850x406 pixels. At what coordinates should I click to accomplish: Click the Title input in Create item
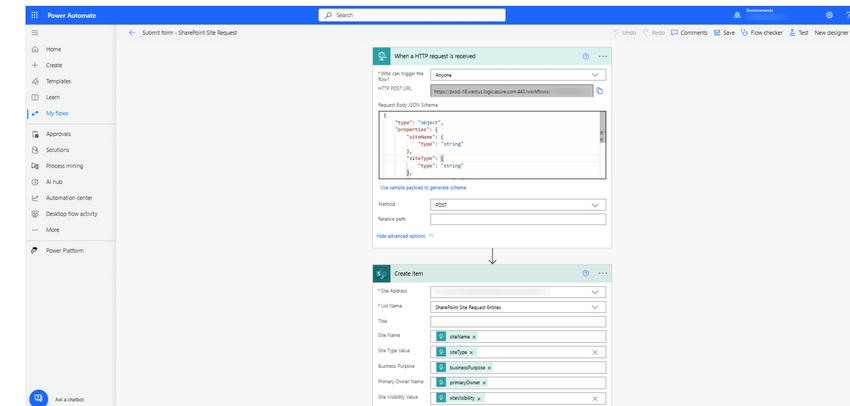518,322
